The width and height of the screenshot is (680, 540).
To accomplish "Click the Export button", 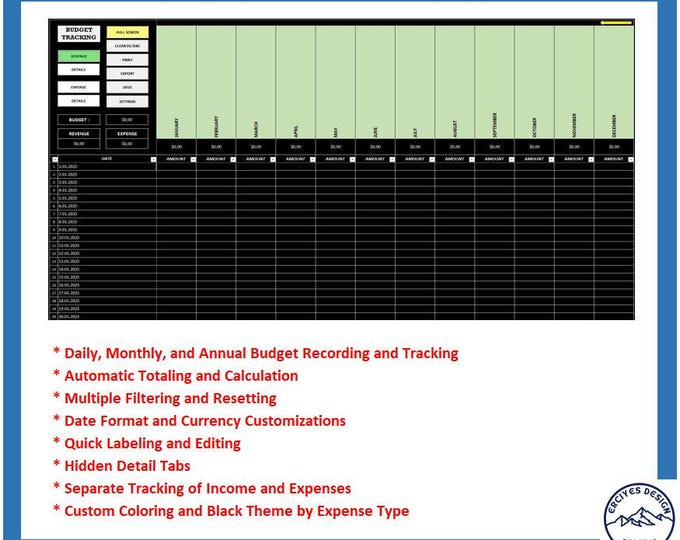I will (128, 74).
